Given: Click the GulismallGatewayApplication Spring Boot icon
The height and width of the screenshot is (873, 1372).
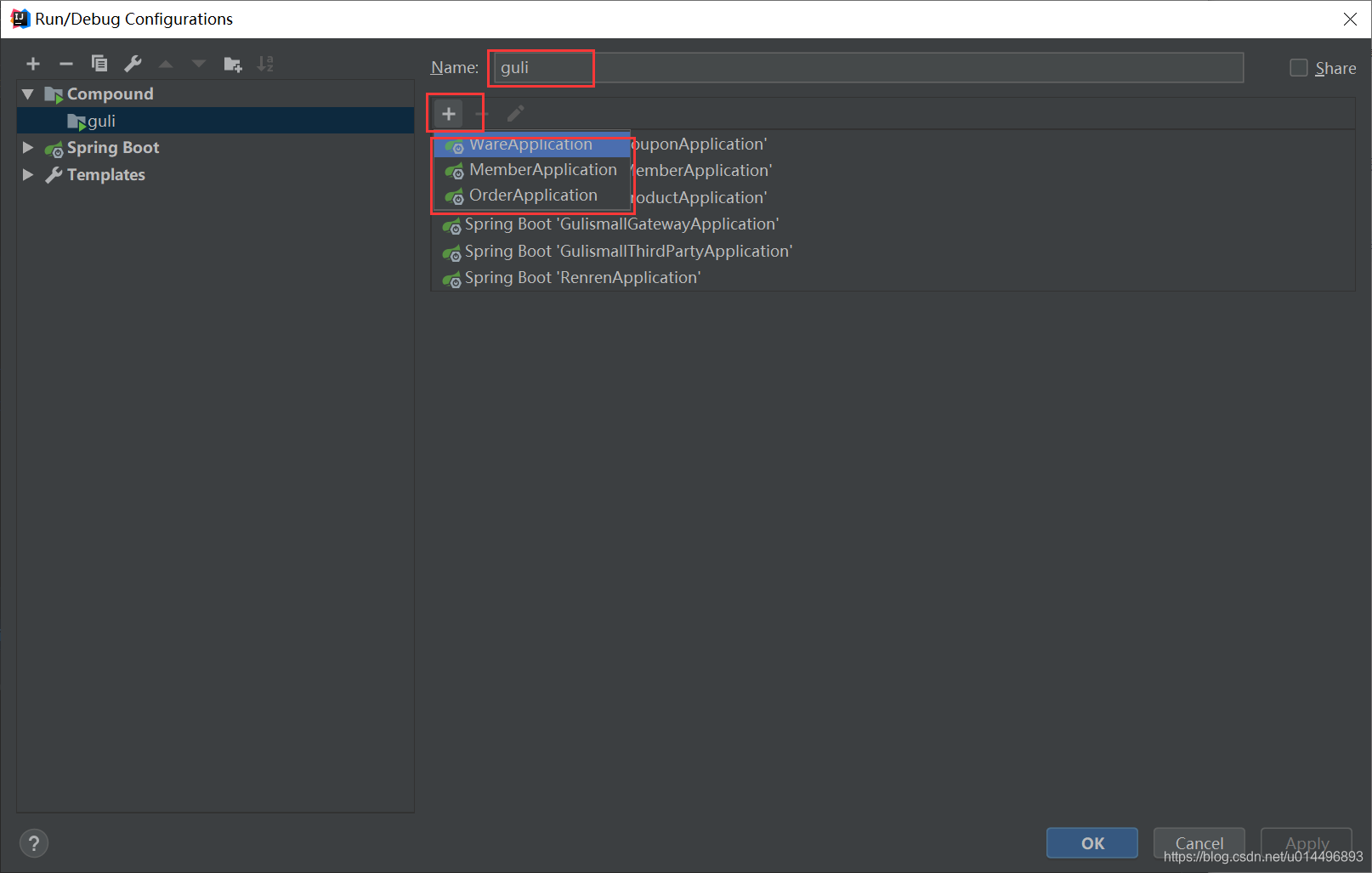Looking at the screenshot, I should (x=451, y=226).
